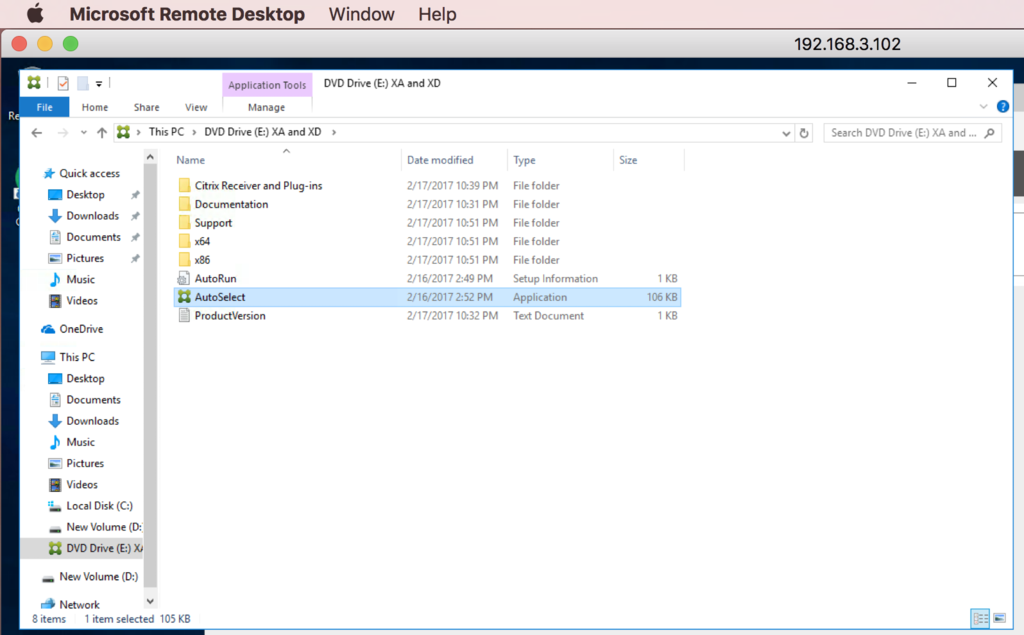
Task: Open Desktop under This PC
Action: [x=85, y=378]
